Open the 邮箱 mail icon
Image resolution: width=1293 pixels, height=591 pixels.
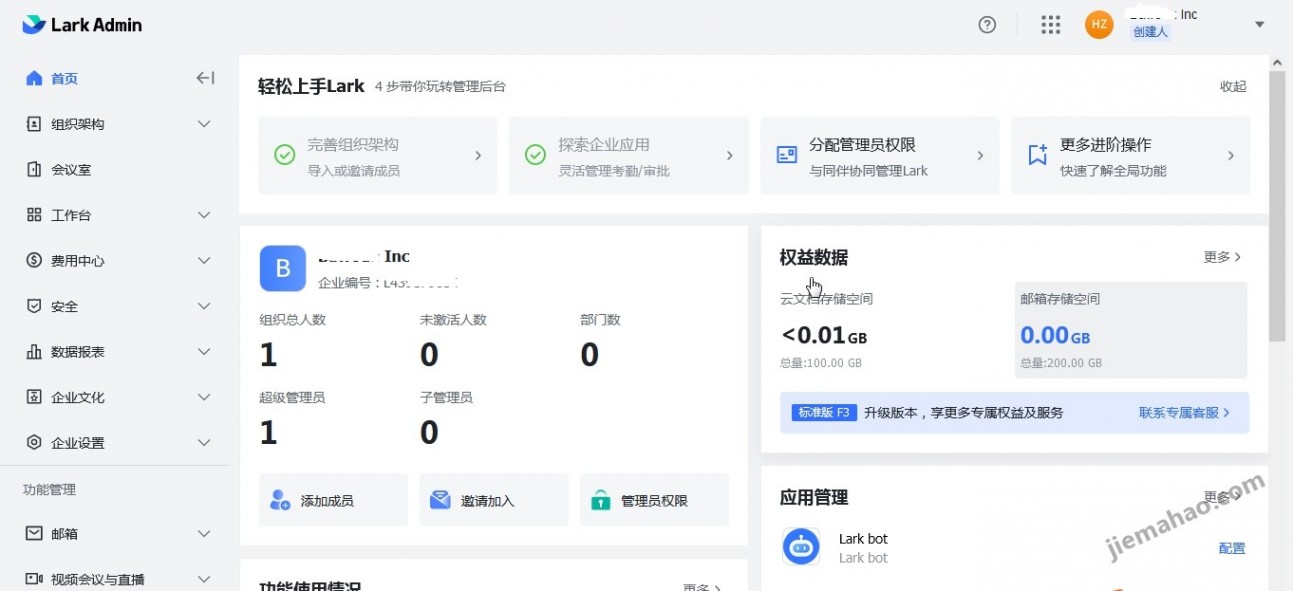tap(34, 533)
